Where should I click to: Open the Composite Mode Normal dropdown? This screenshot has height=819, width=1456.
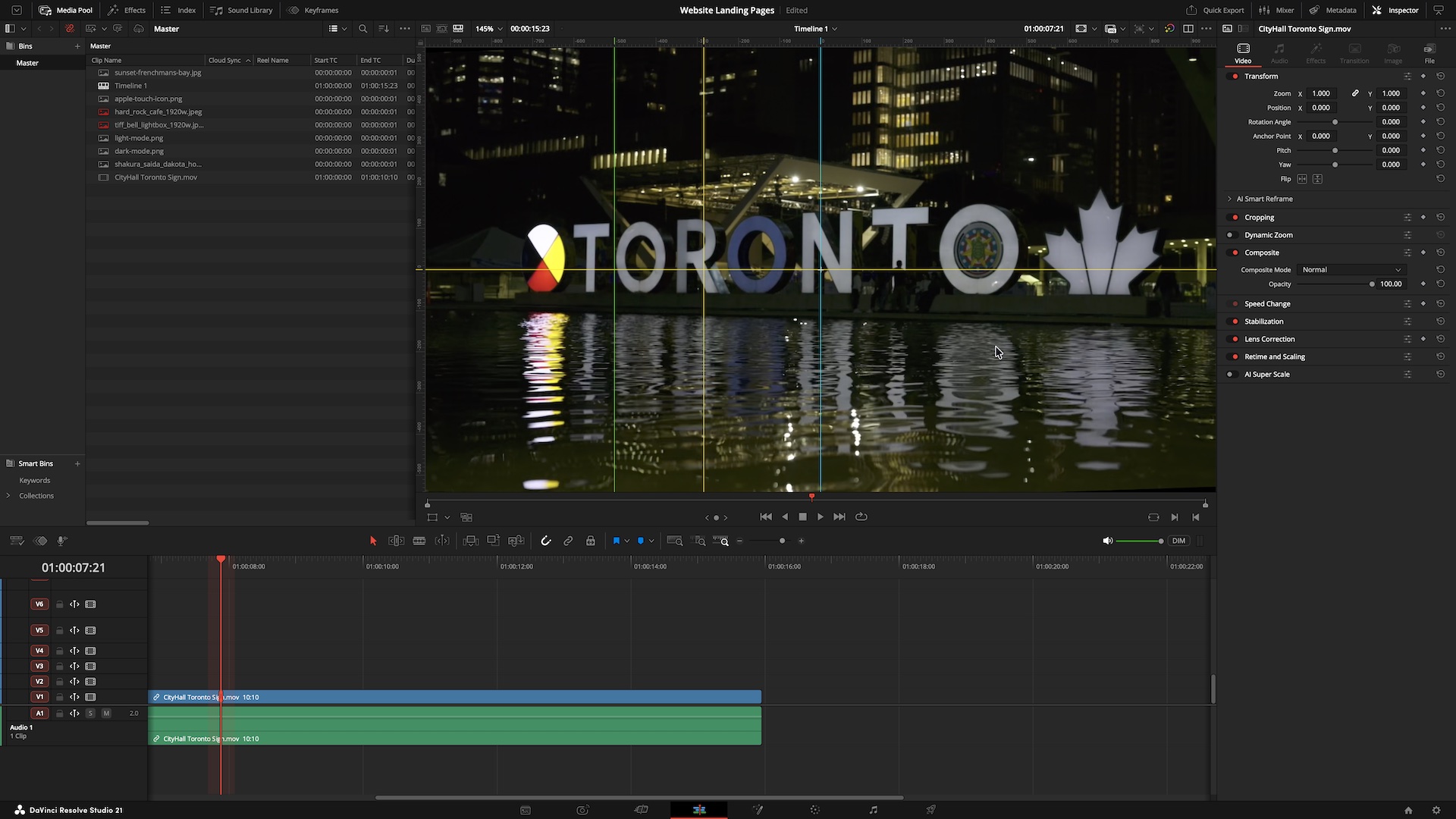click(1351, 270)
